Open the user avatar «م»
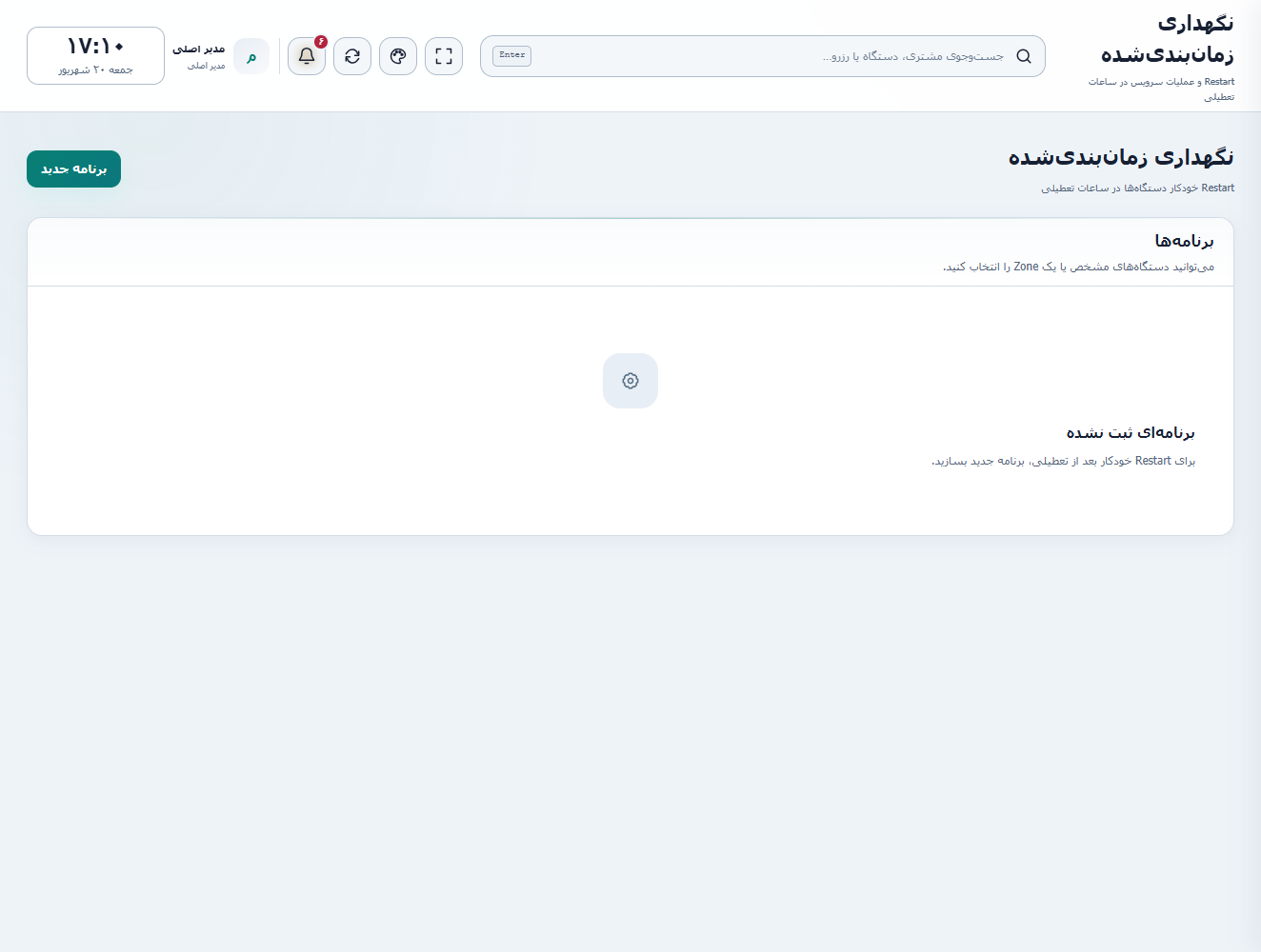Screen dimensions: 1261x952 (x=251, y=56)
